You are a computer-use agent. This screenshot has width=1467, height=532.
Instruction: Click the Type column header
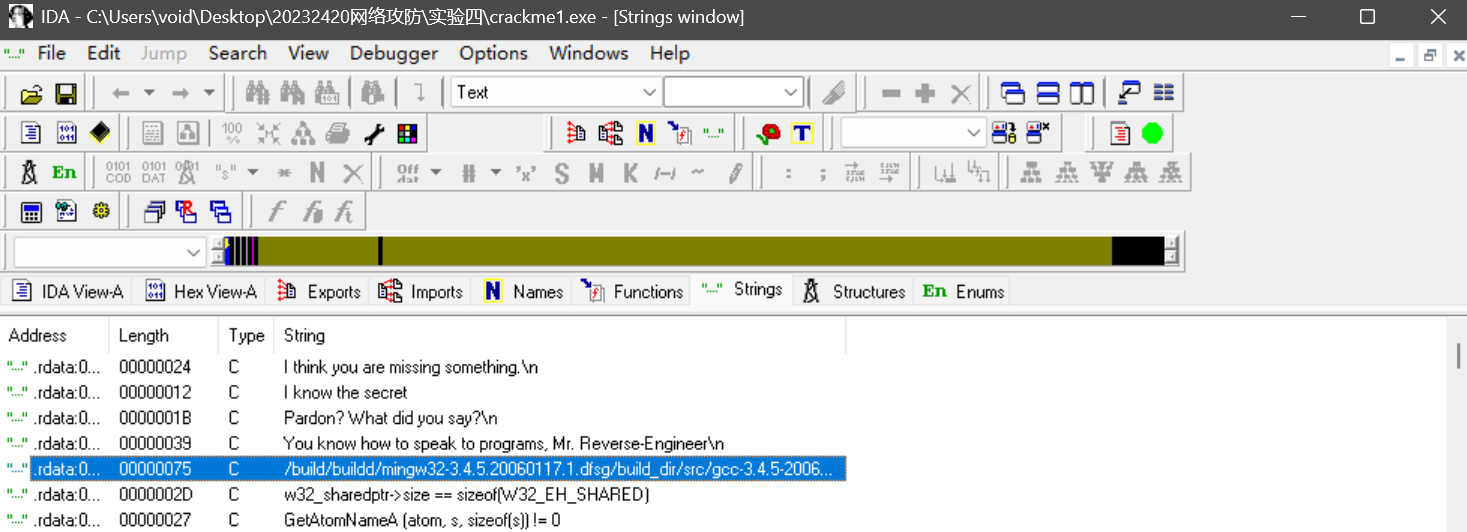(x=247, y=336)
